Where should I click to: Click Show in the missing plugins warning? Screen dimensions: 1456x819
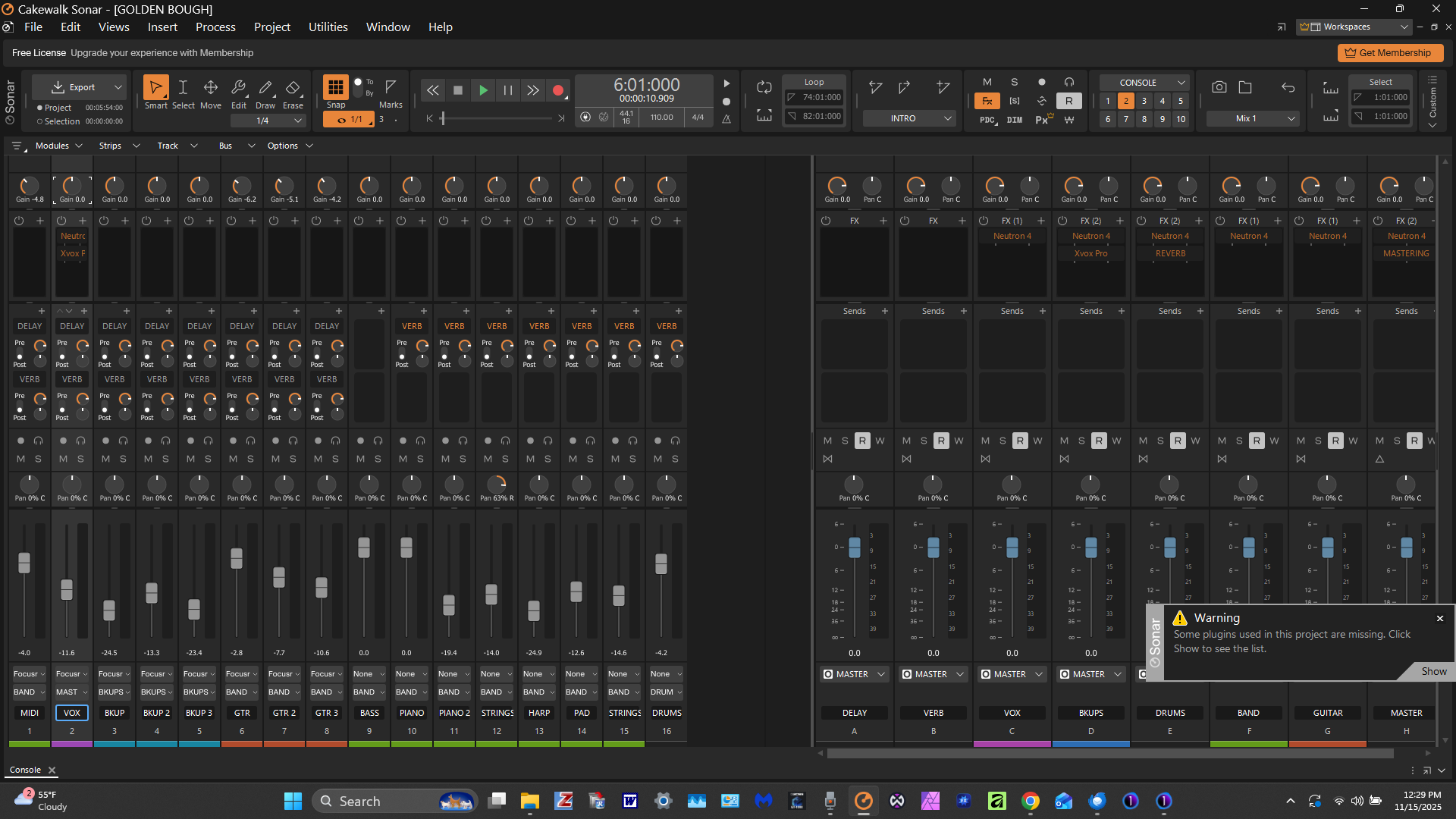coord(1433,671)
